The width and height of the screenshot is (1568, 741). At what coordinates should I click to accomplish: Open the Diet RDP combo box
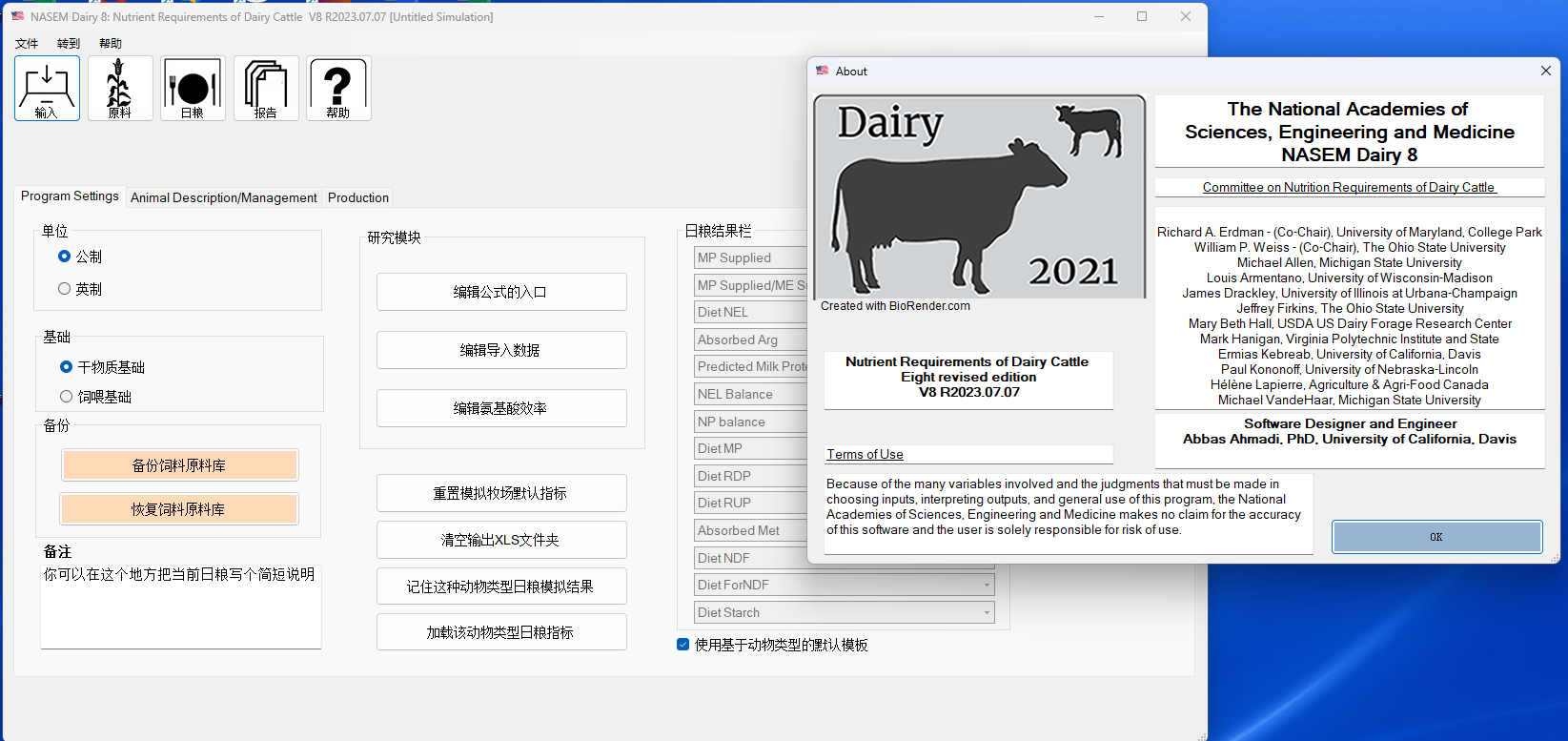coord(750,476)
